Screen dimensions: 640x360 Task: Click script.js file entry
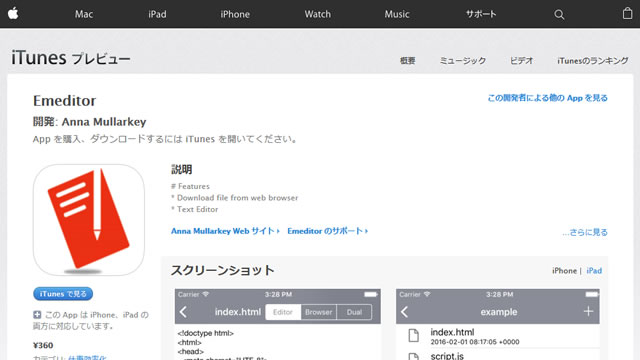[x=447, y=356]
